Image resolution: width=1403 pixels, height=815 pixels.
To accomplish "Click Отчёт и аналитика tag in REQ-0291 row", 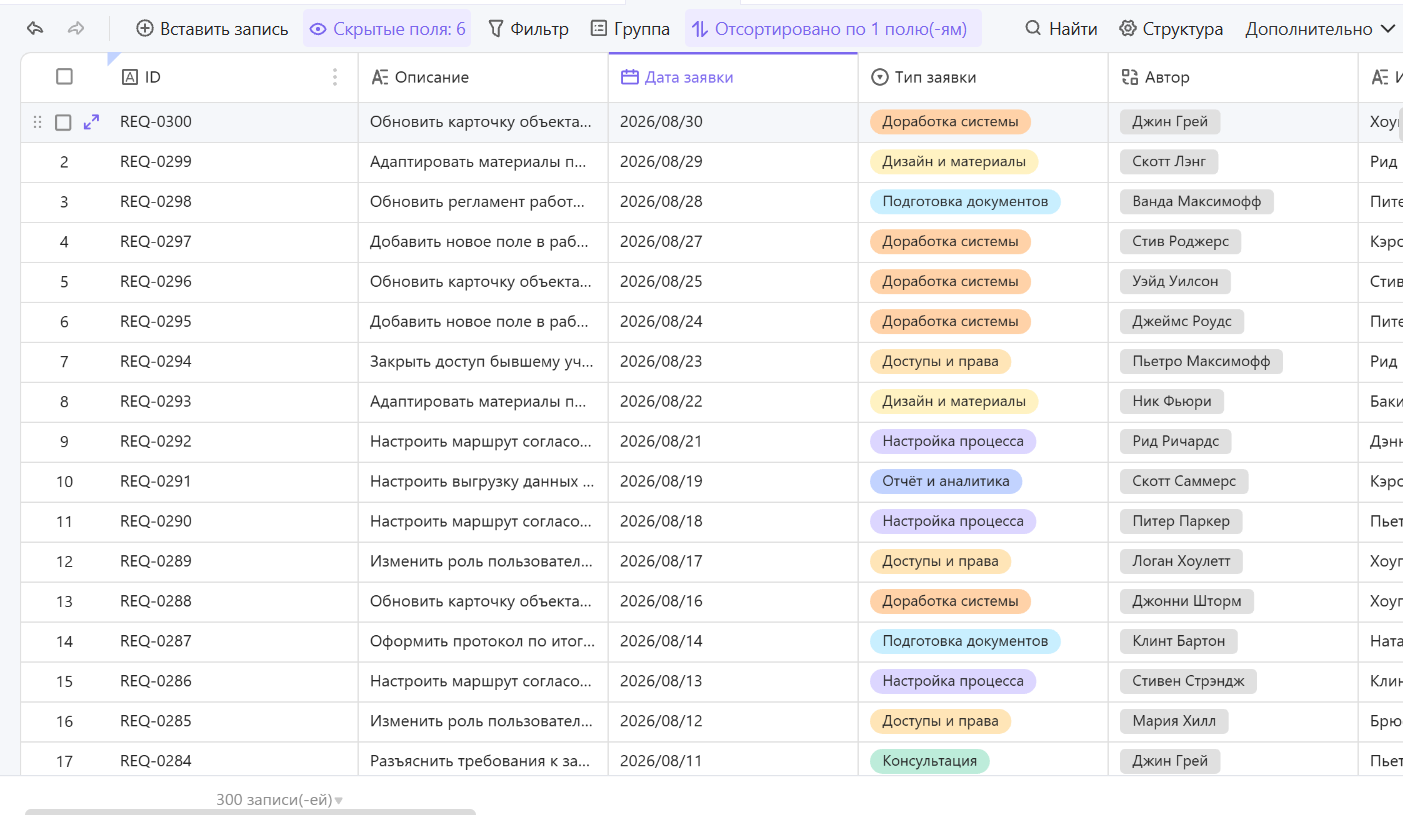I will pyautogui.click(x=946, y=481).
